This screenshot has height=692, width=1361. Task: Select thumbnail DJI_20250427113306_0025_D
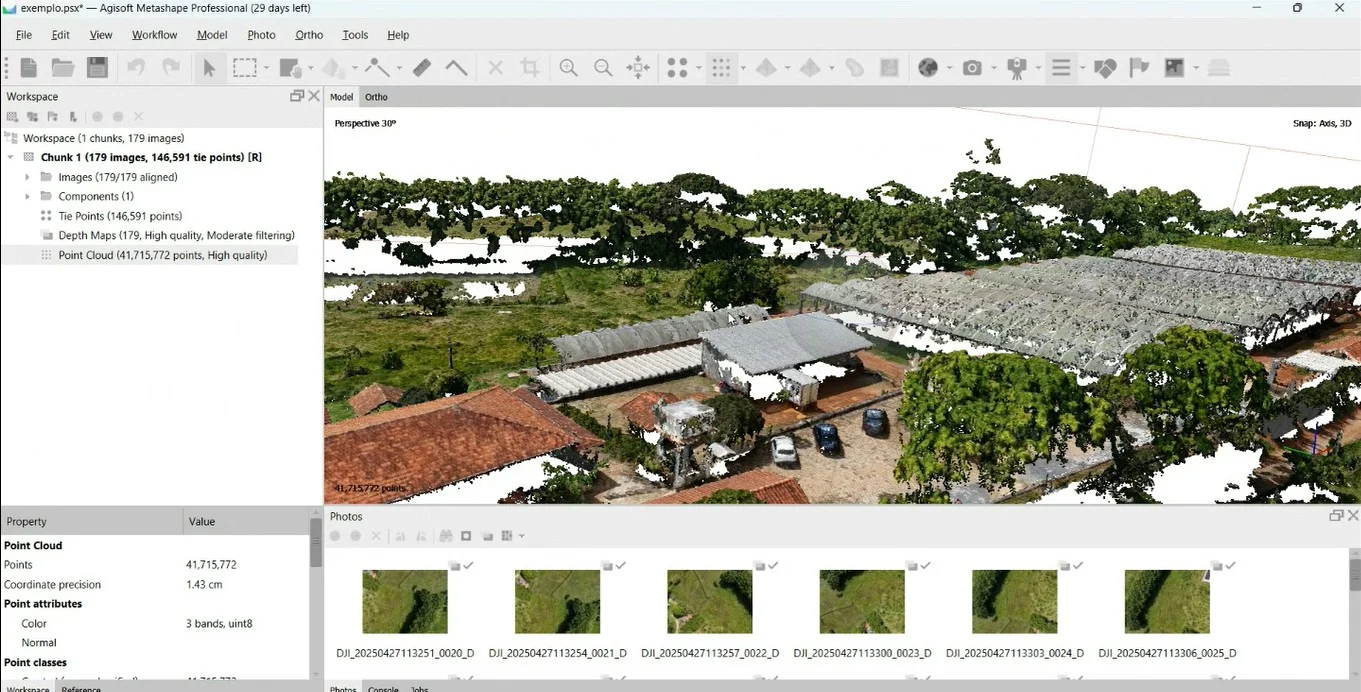coord(1167,601)
